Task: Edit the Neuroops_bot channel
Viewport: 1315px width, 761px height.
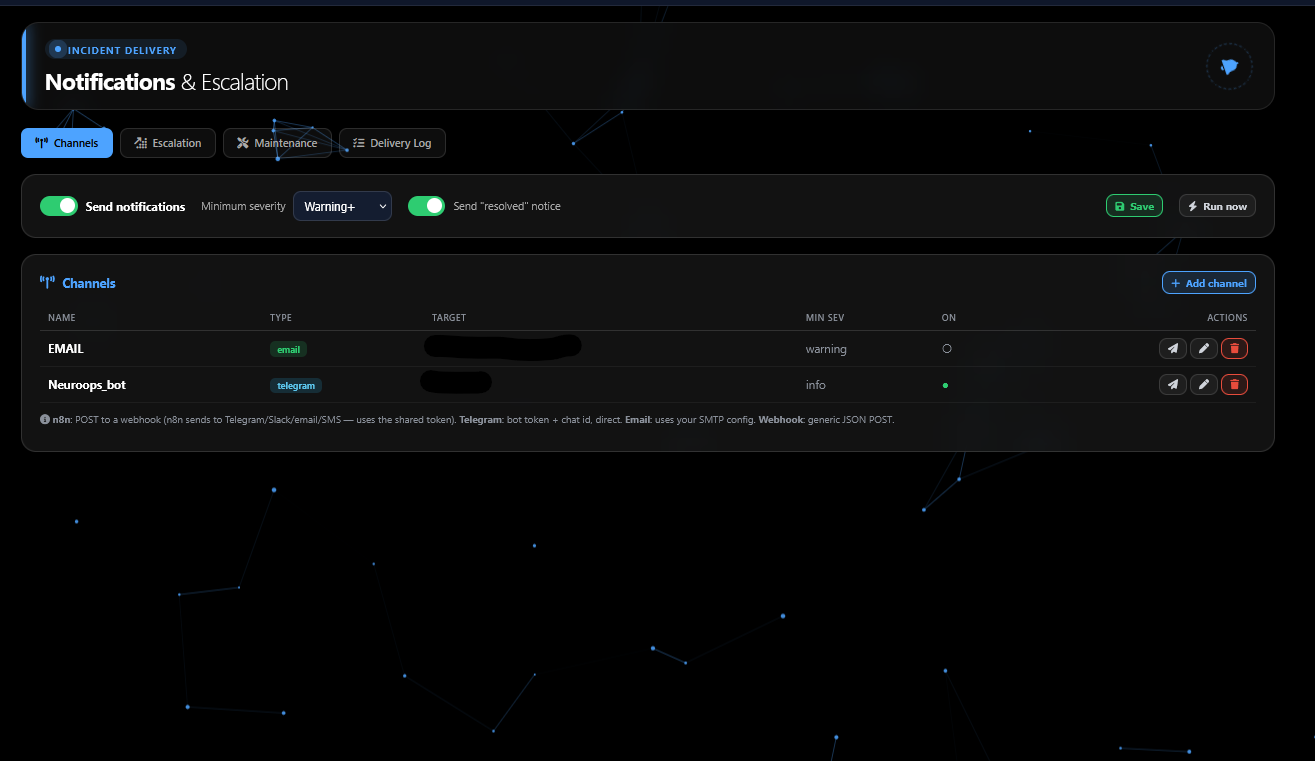Action: pos(1204,385)
